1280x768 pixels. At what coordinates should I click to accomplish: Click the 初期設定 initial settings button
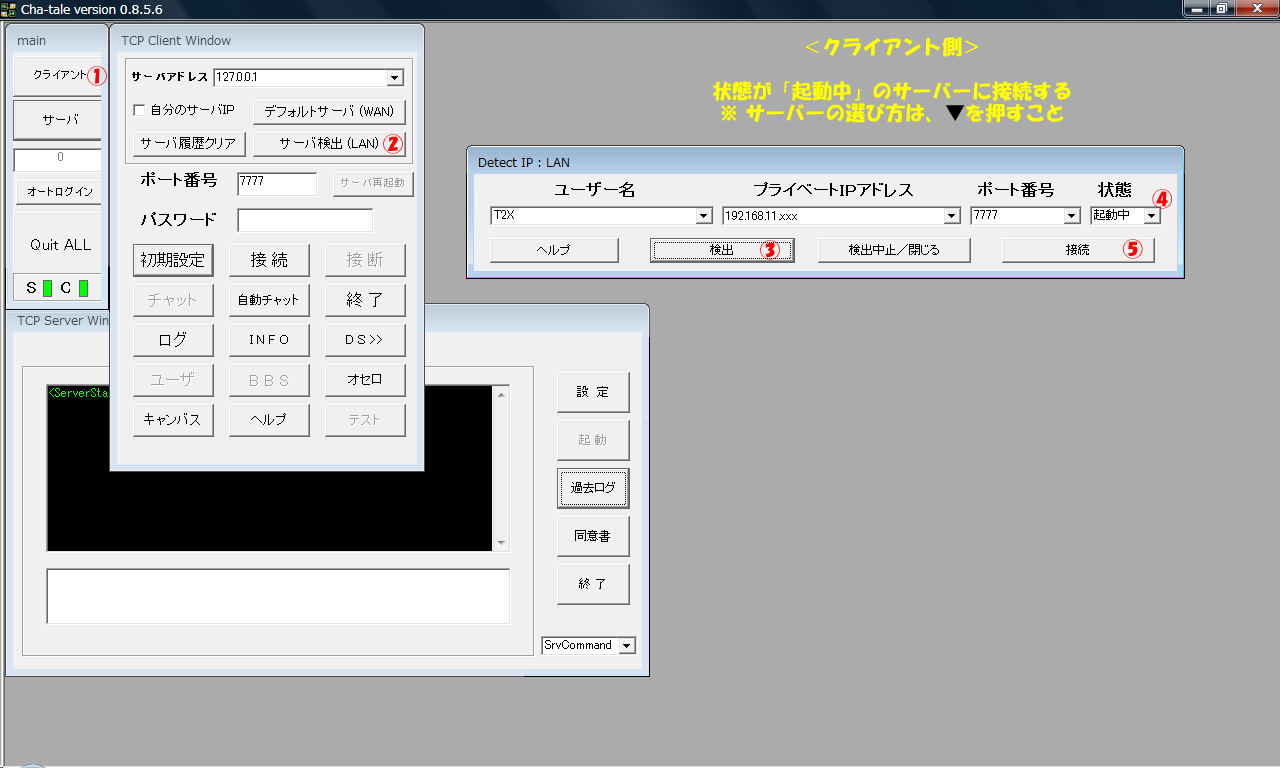(x=173, y=260)
